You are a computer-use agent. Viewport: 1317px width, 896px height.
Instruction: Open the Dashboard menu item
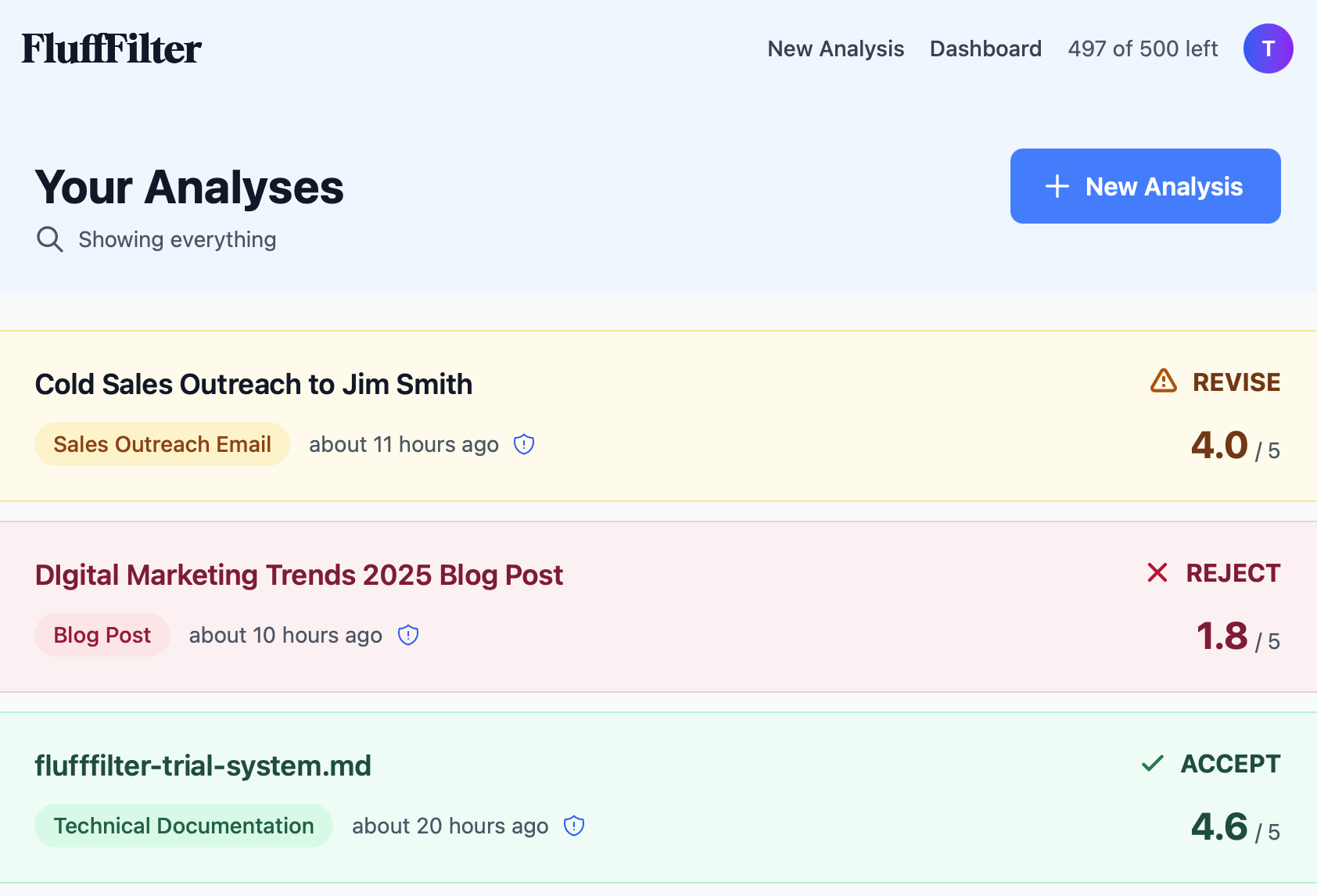[985, 48]
